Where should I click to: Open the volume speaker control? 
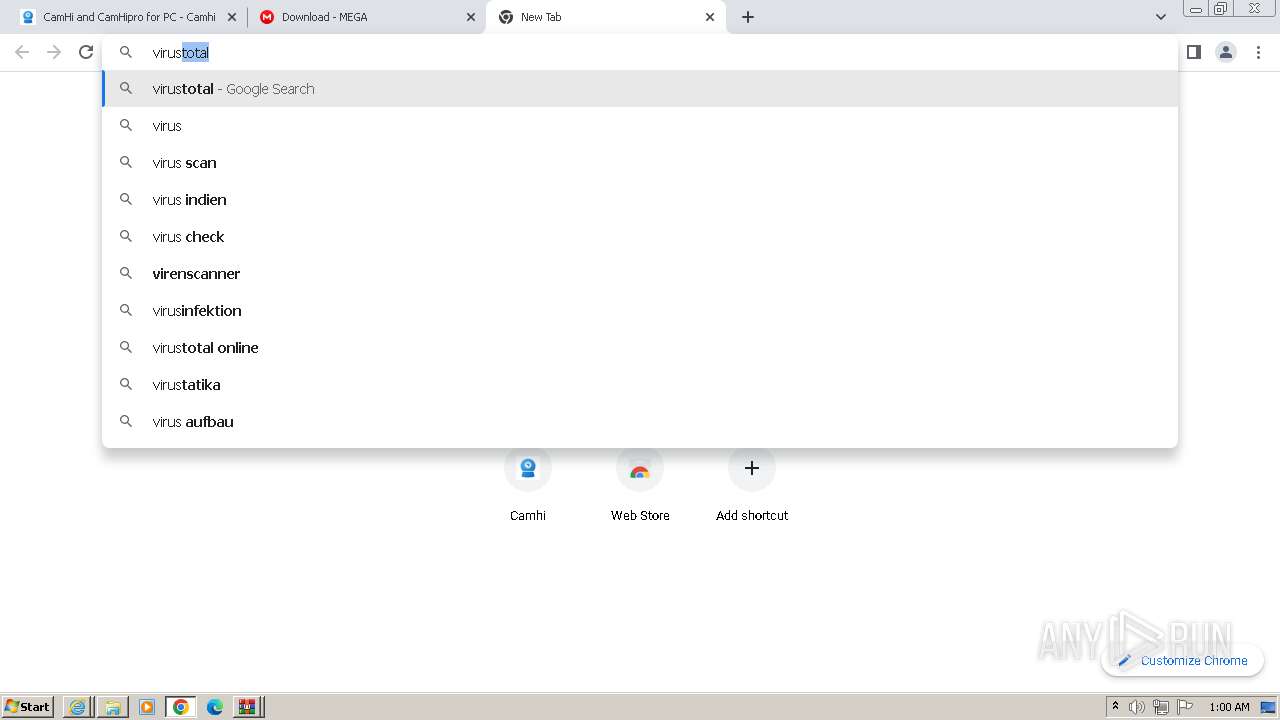click(x=1137, y=707)
